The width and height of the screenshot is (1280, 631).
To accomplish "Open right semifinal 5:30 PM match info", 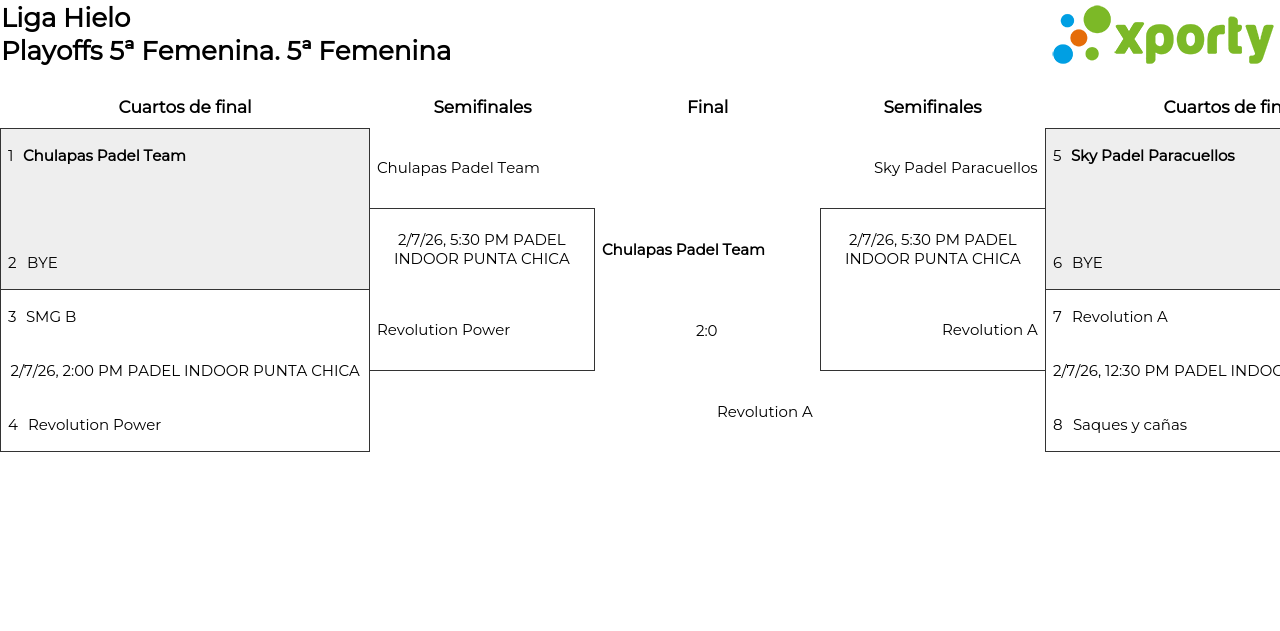I will 933,250.
